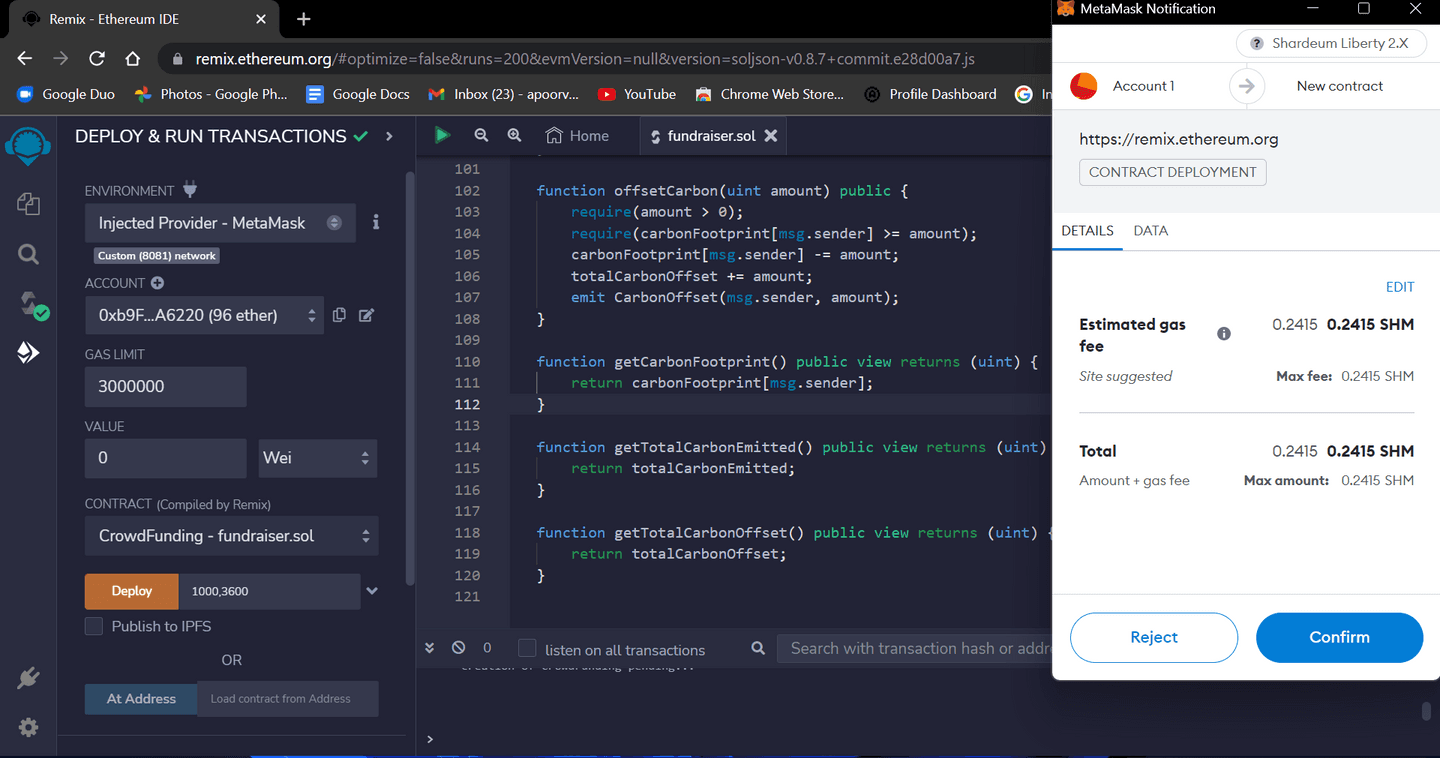Screen dimensions: 1440x758
Task: Select the Deploy & Run sidebar icon
Action: (x=28, y=352)
